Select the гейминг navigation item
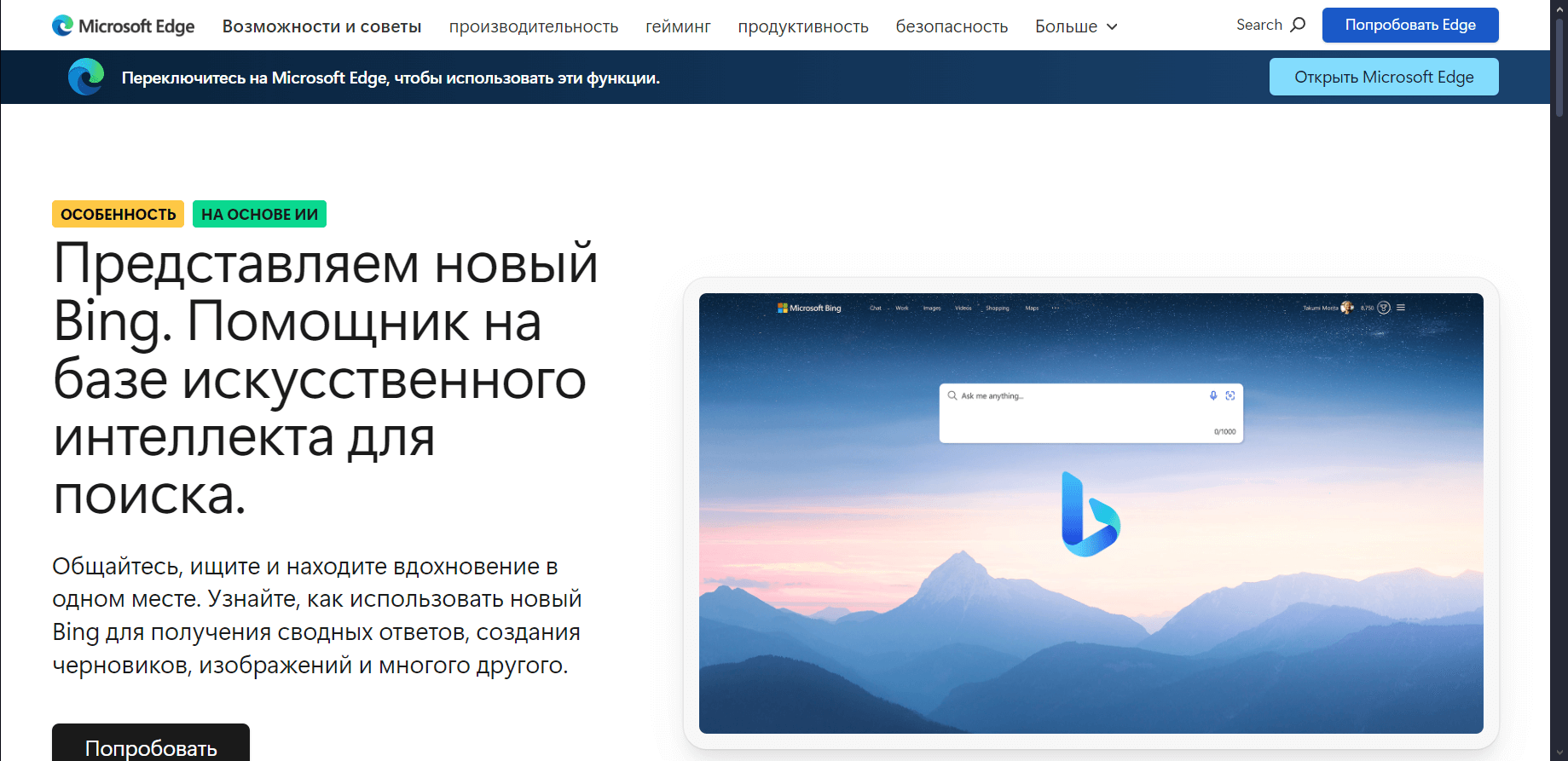The width and height of the screenshot is (1568, 761). (x=678, y=26)
